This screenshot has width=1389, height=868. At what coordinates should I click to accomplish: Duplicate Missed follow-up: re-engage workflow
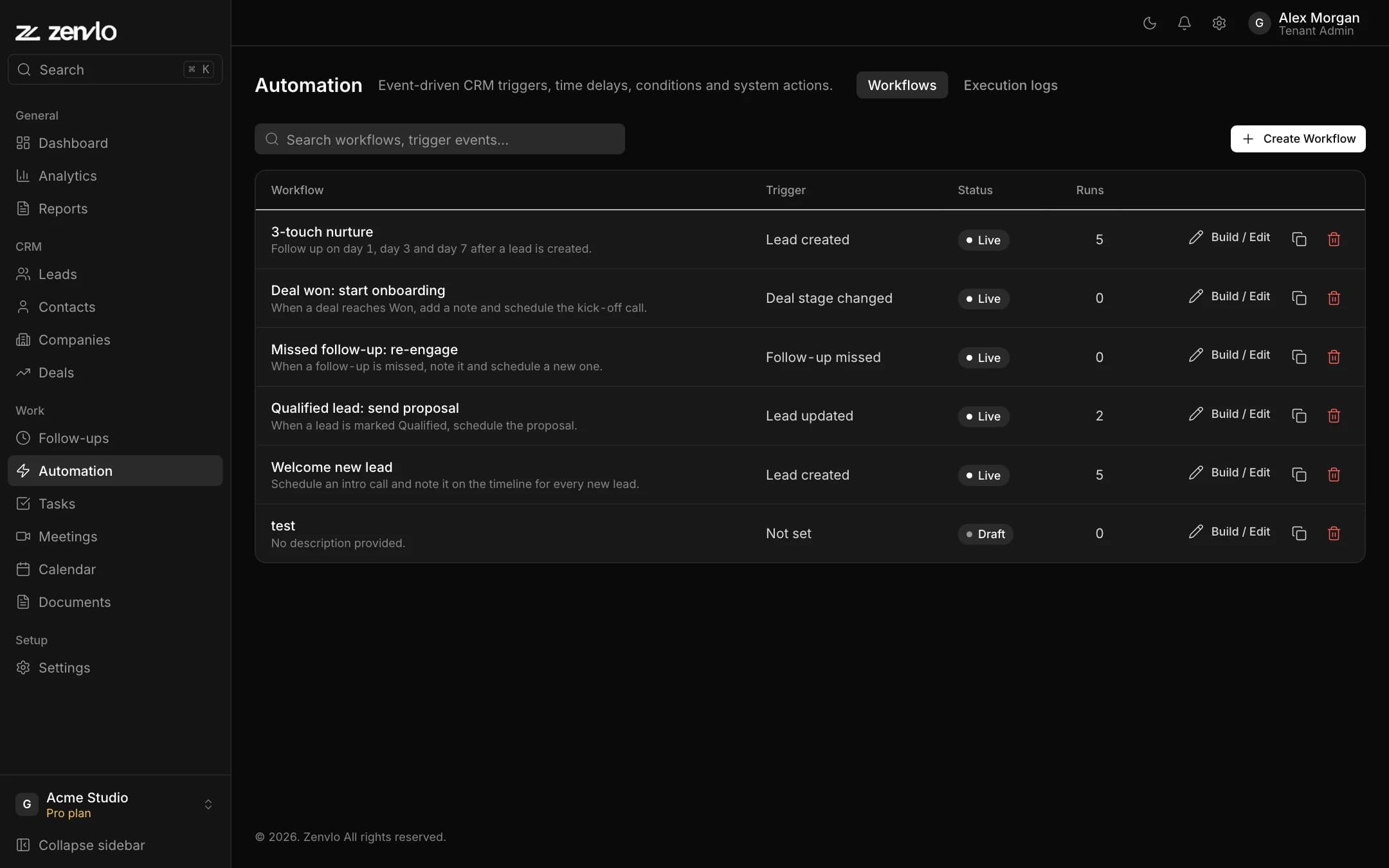[1299, 357]
